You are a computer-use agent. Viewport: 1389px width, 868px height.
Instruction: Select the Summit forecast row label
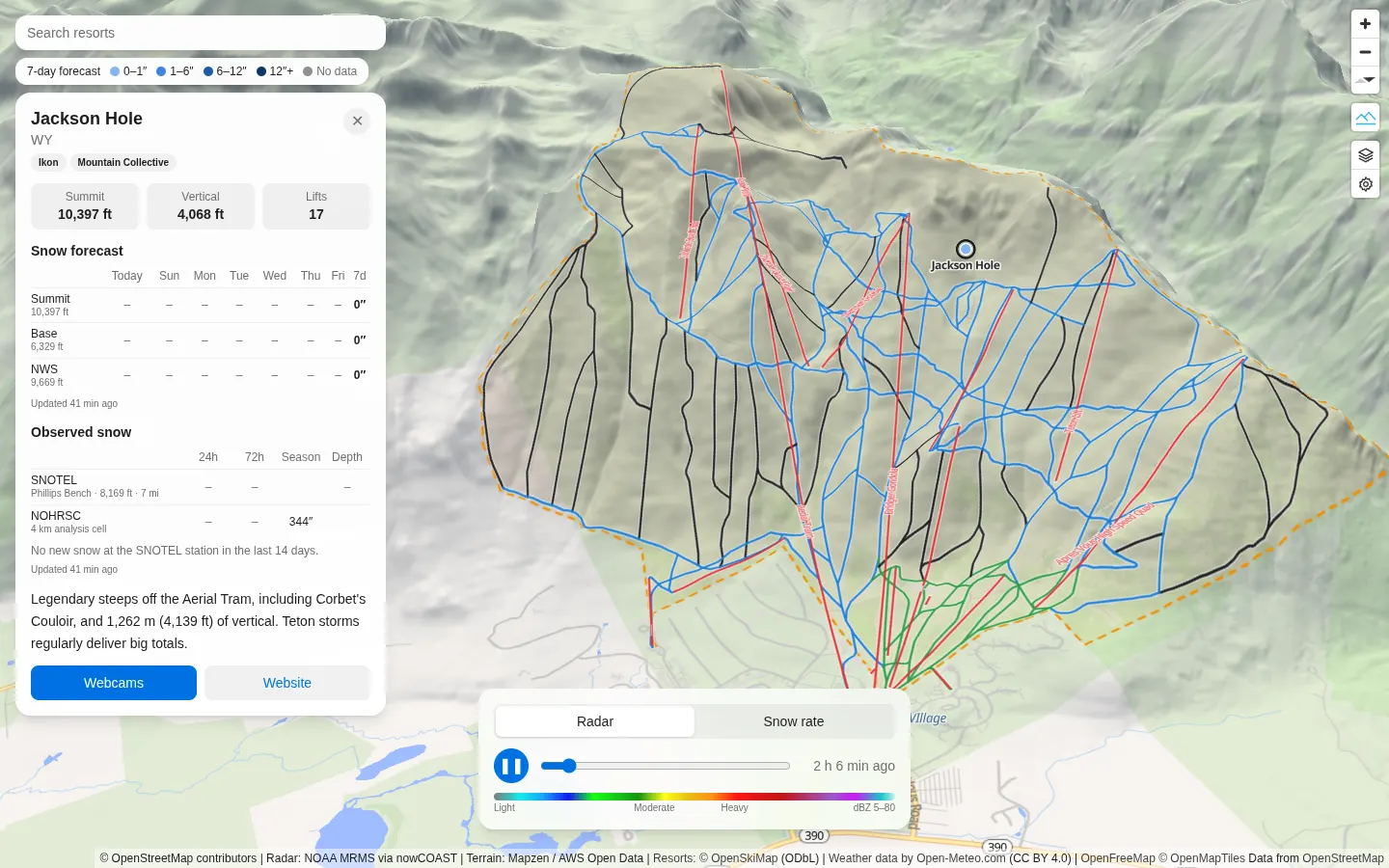coord(50,299)
